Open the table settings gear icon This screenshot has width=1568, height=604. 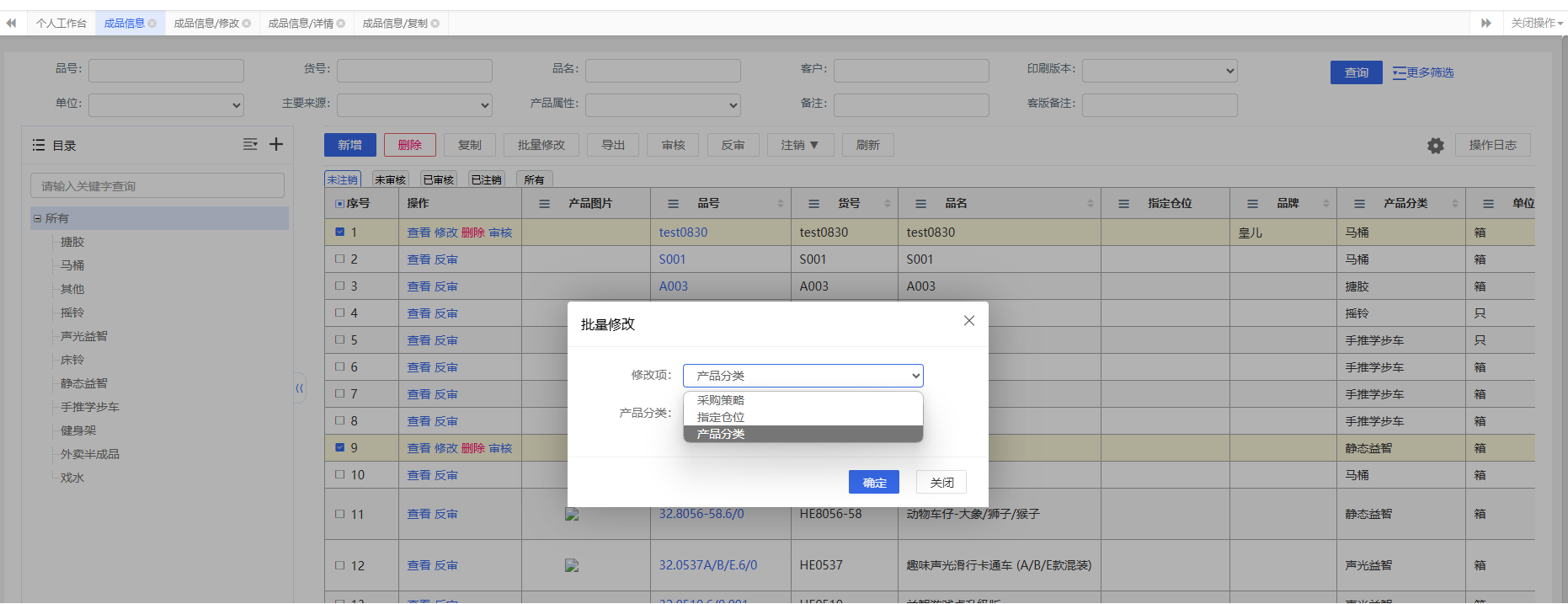click(x=1436, y=146)
